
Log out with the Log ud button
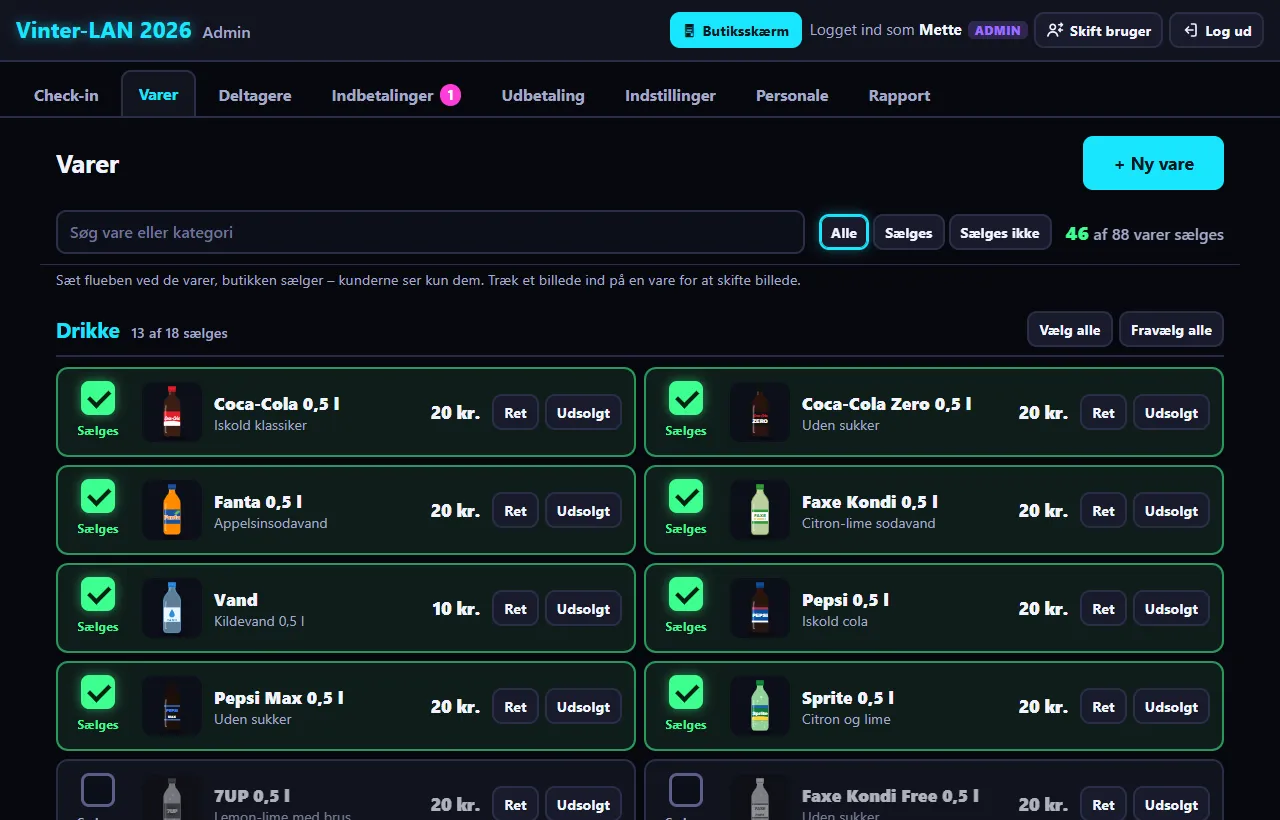click(x=1216, y=30)
